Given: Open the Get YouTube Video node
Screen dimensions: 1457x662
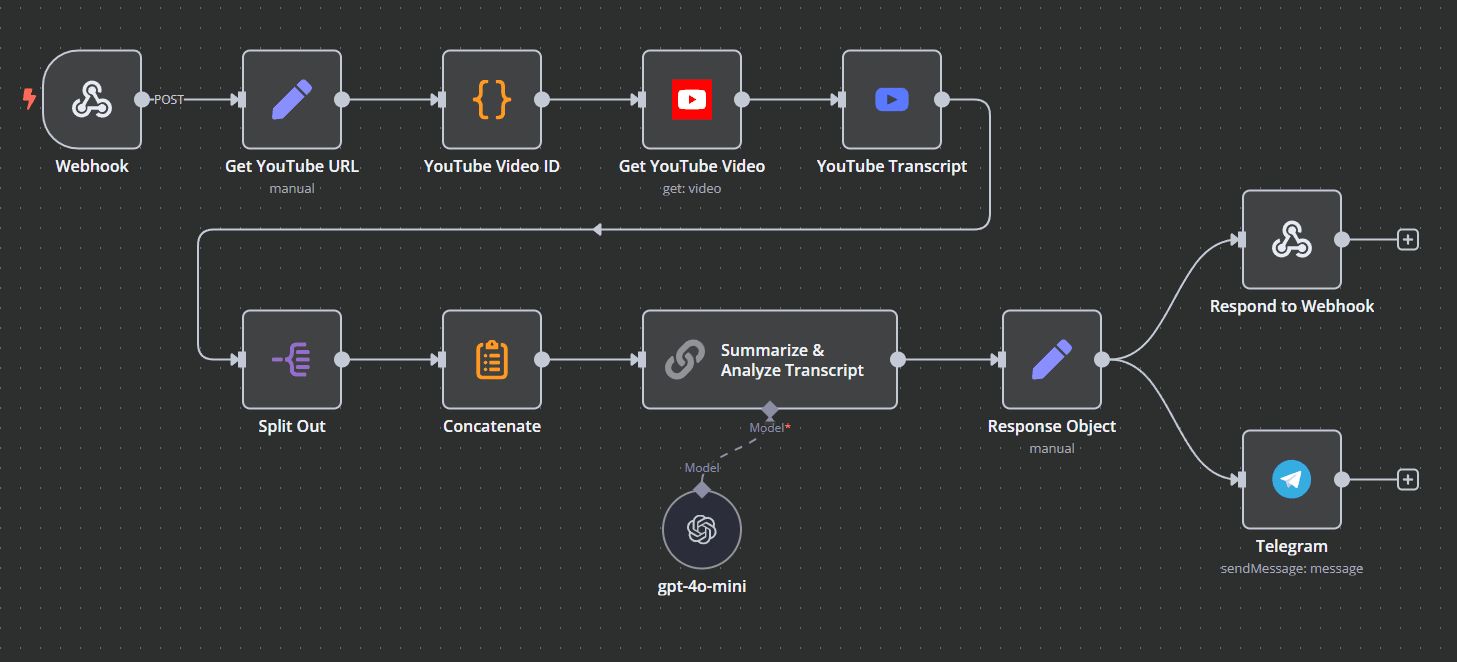Looking at the screenshot, I should 692,100.
